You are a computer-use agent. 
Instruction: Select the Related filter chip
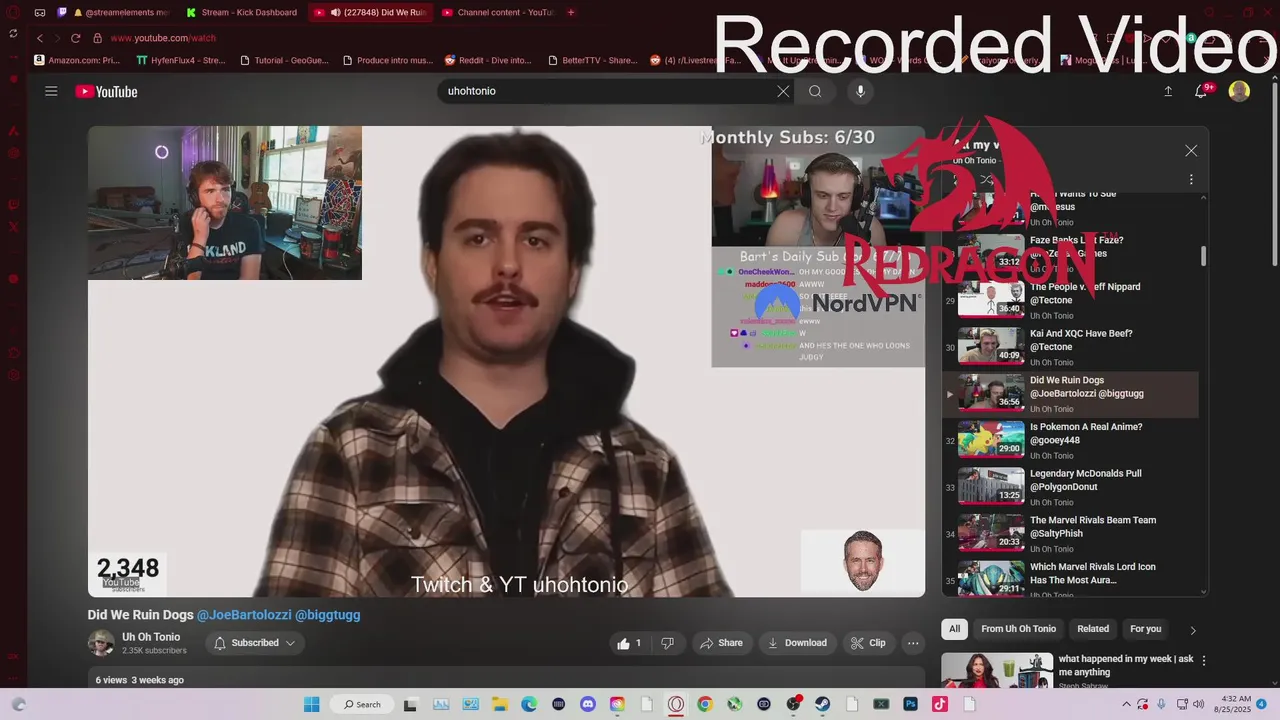click(x=1093, y=629)
